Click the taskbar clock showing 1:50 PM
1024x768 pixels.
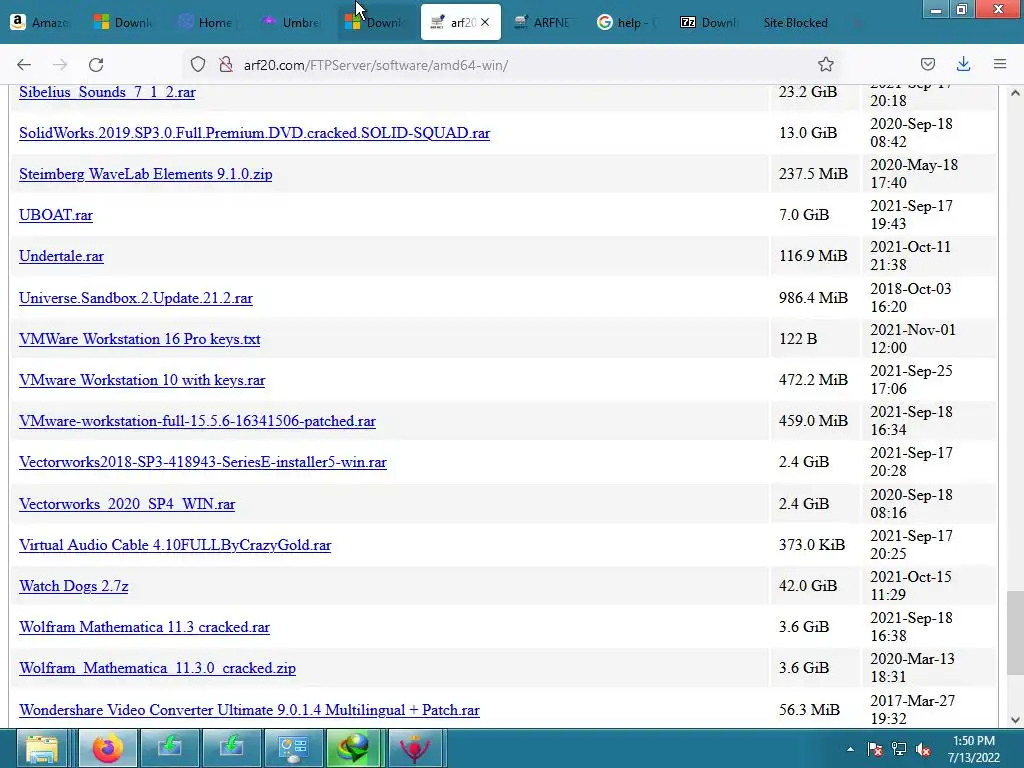click(974, 749)
